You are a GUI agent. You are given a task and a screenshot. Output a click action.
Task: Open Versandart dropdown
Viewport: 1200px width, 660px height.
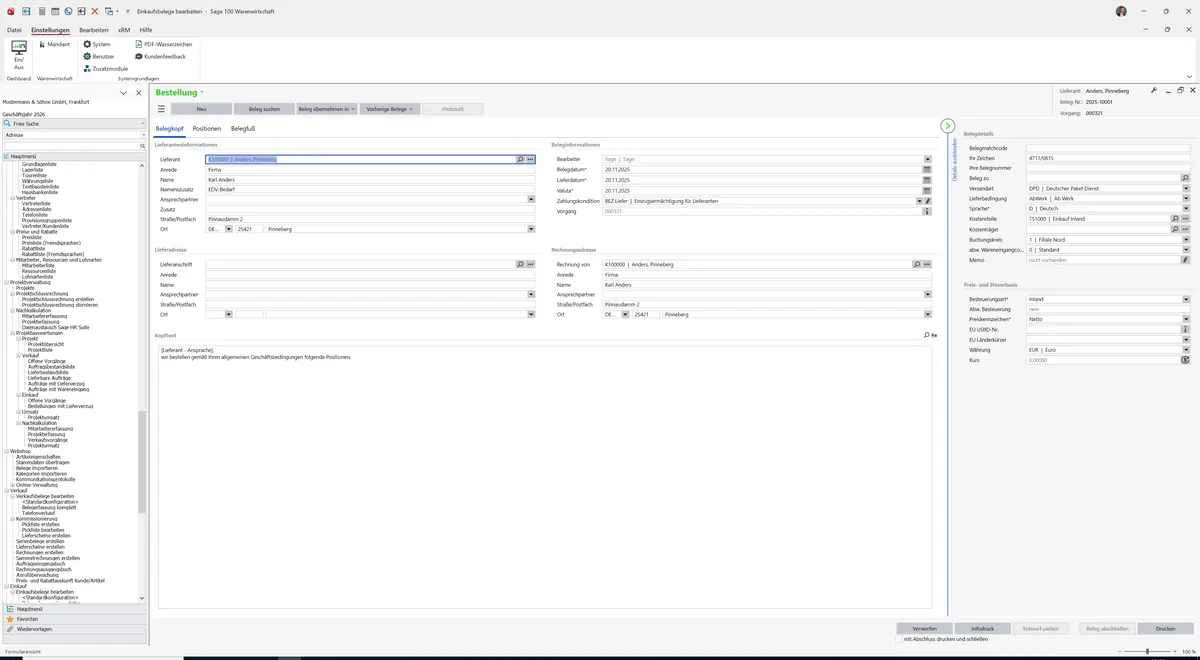click(x=1186, y=188)
